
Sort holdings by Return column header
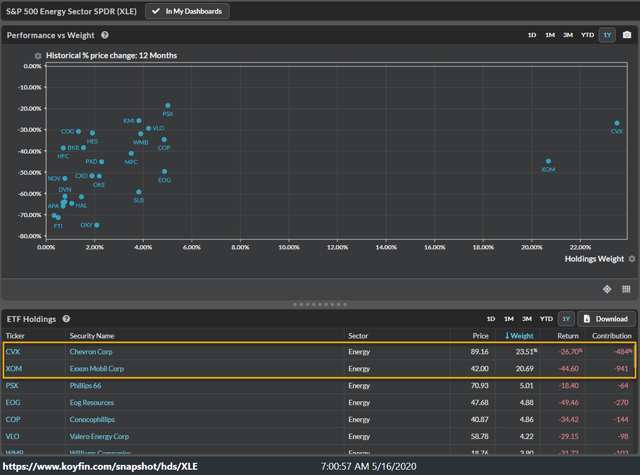[x=568, y=336]
